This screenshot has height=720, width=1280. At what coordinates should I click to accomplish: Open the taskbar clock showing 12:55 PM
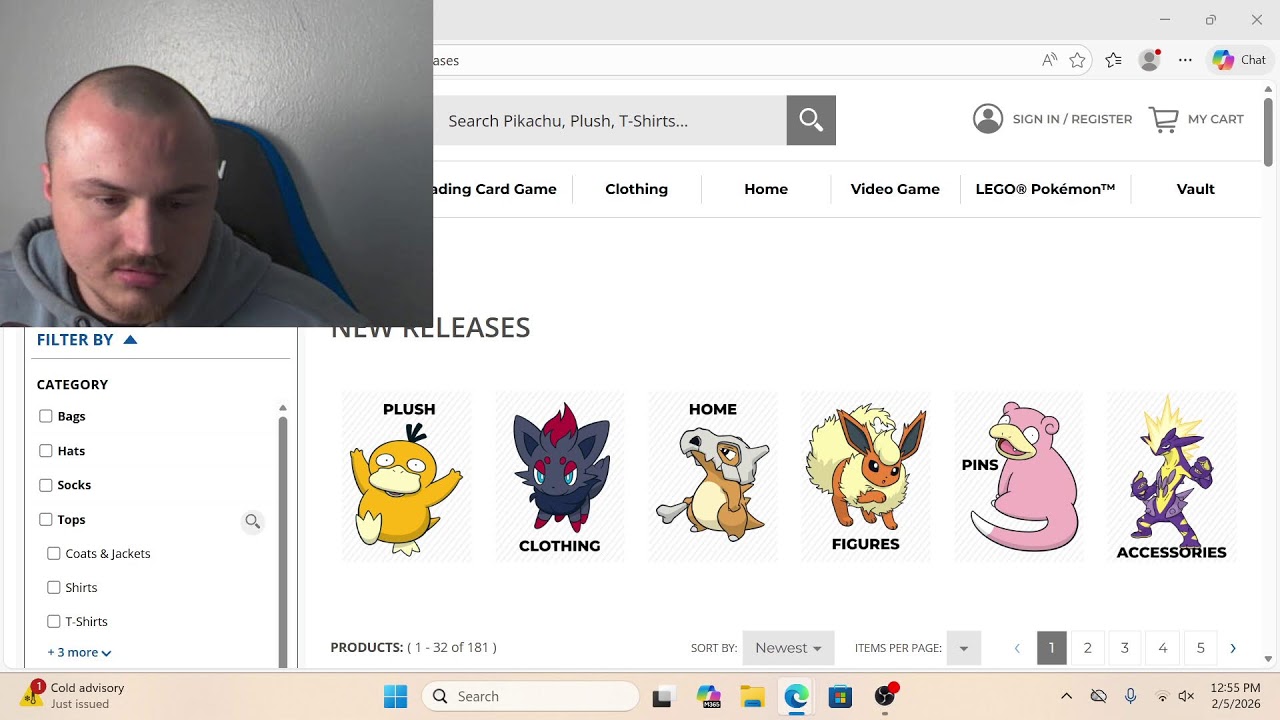point(1235,696)
